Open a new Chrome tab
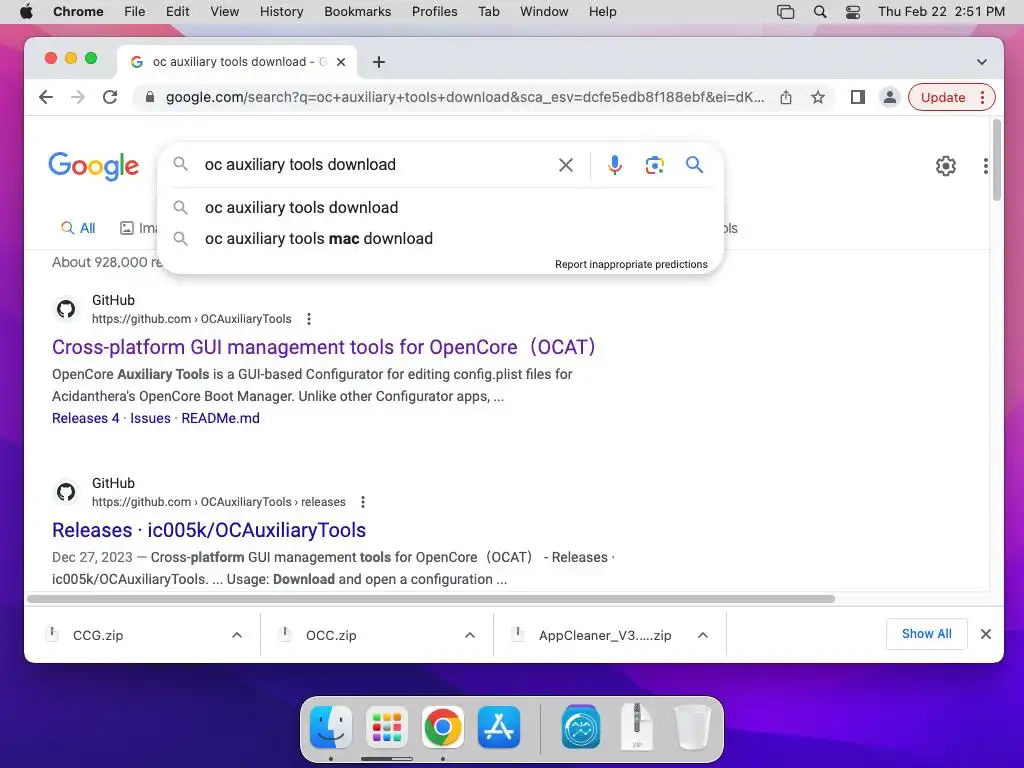This screenshot has width=1024, height=768. point(379,62)
